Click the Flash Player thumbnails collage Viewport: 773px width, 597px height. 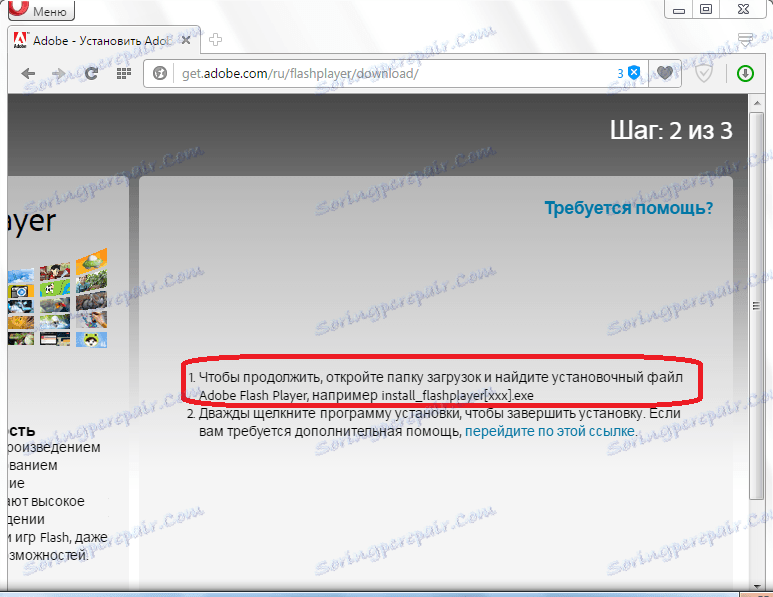point(57,298)
